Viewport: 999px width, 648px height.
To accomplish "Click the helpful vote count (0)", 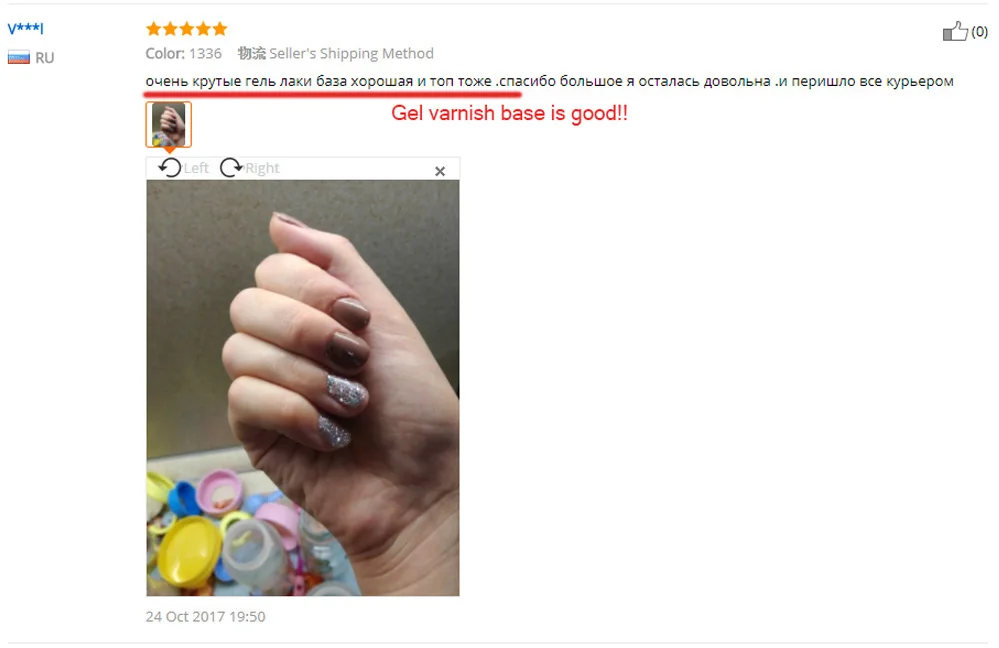I will coord(979,31).
